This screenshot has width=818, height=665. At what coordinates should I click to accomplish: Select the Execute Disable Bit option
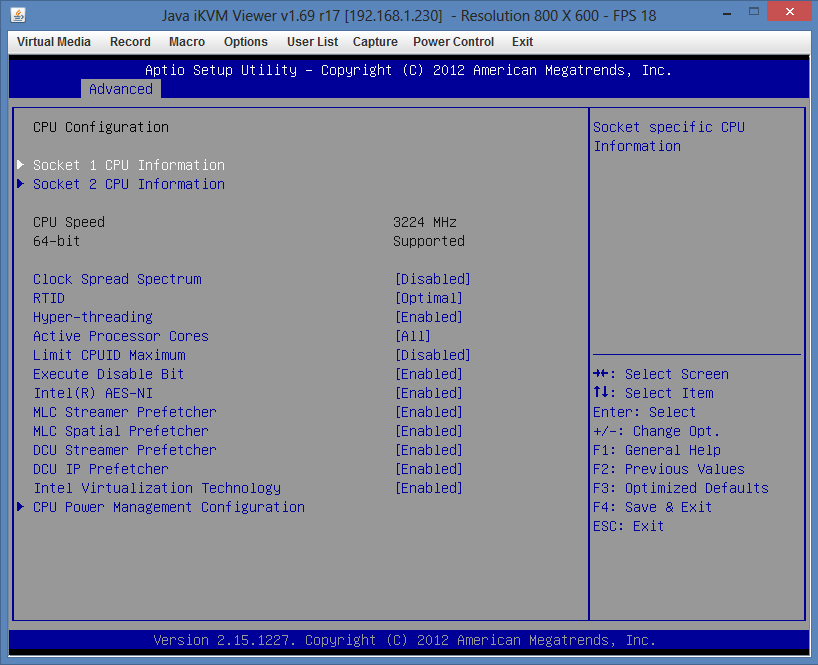[x=108, y=374]
